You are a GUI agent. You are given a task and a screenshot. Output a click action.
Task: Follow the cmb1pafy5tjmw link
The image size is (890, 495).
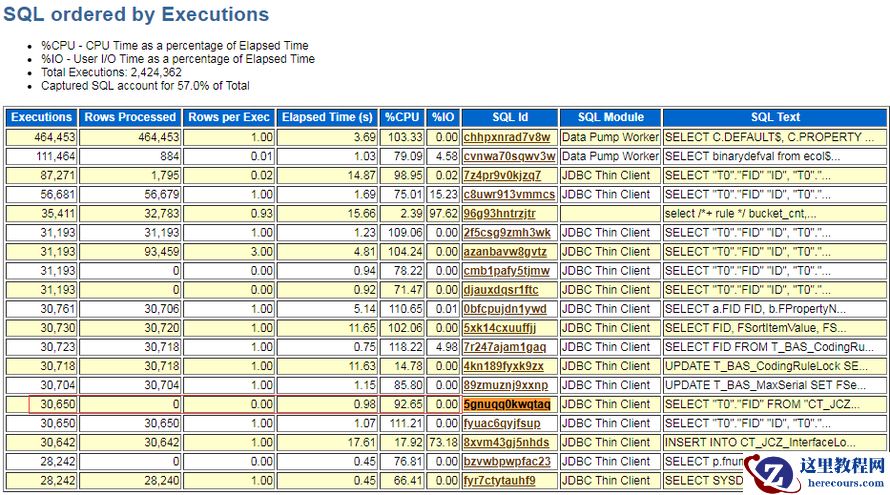pos(506,271)
